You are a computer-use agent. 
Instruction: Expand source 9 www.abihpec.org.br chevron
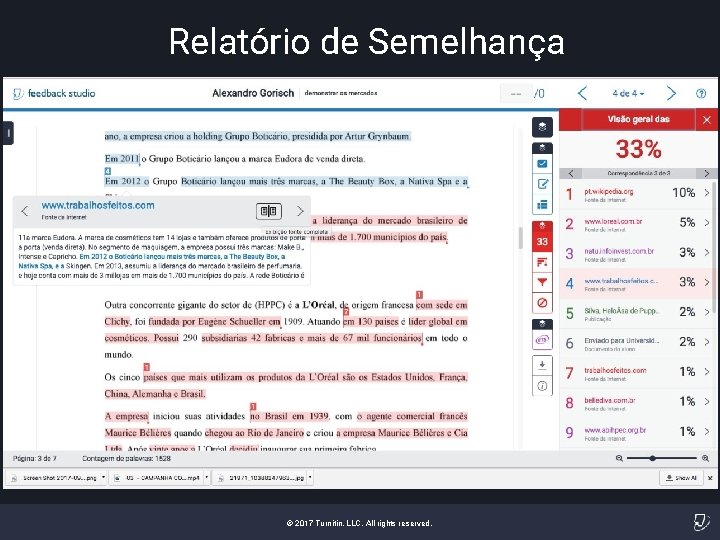[x=707, y=432]
